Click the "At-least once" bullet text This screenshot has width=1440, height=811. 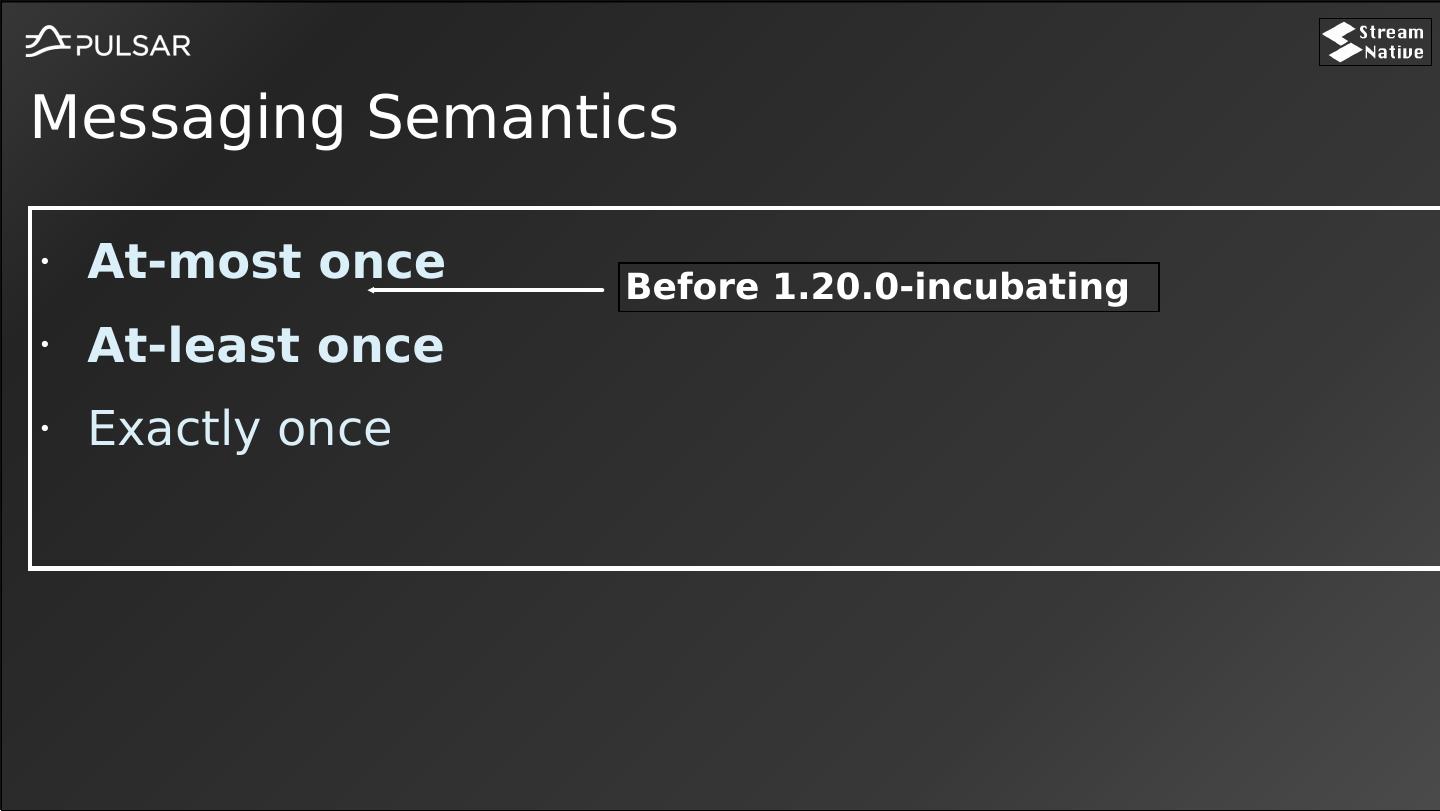point(265,346)
